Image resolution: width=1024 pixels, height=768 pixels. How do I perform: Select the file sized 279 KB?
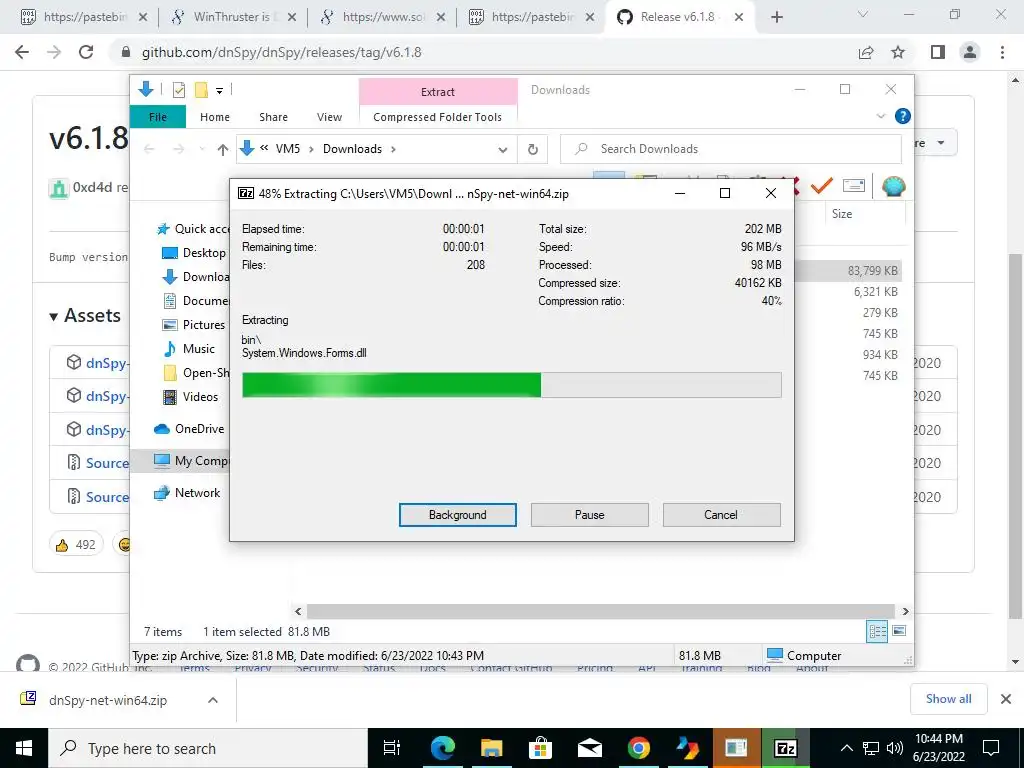click(880, 313)
